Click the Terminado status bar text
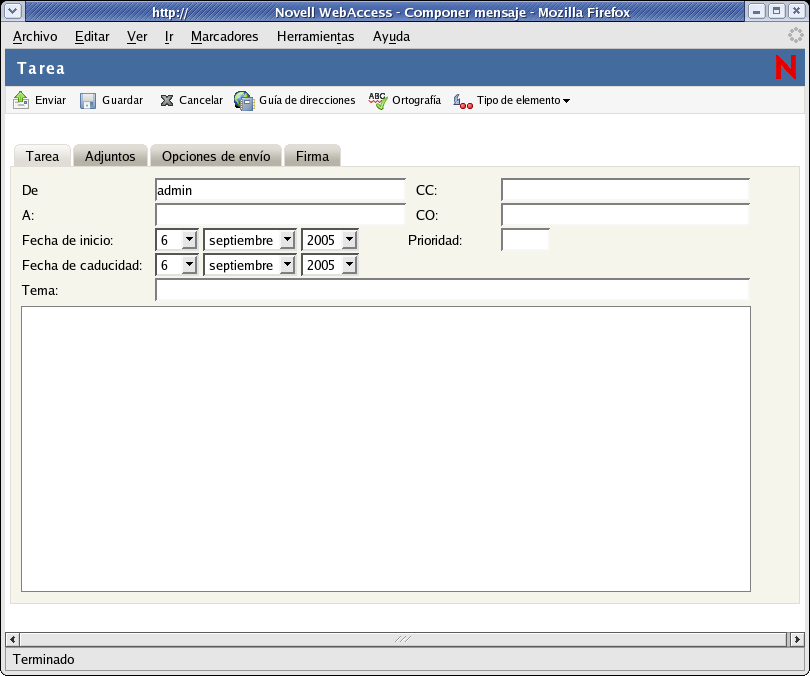The height and width of the screenshot is (676, 810). tap(44, 659)
